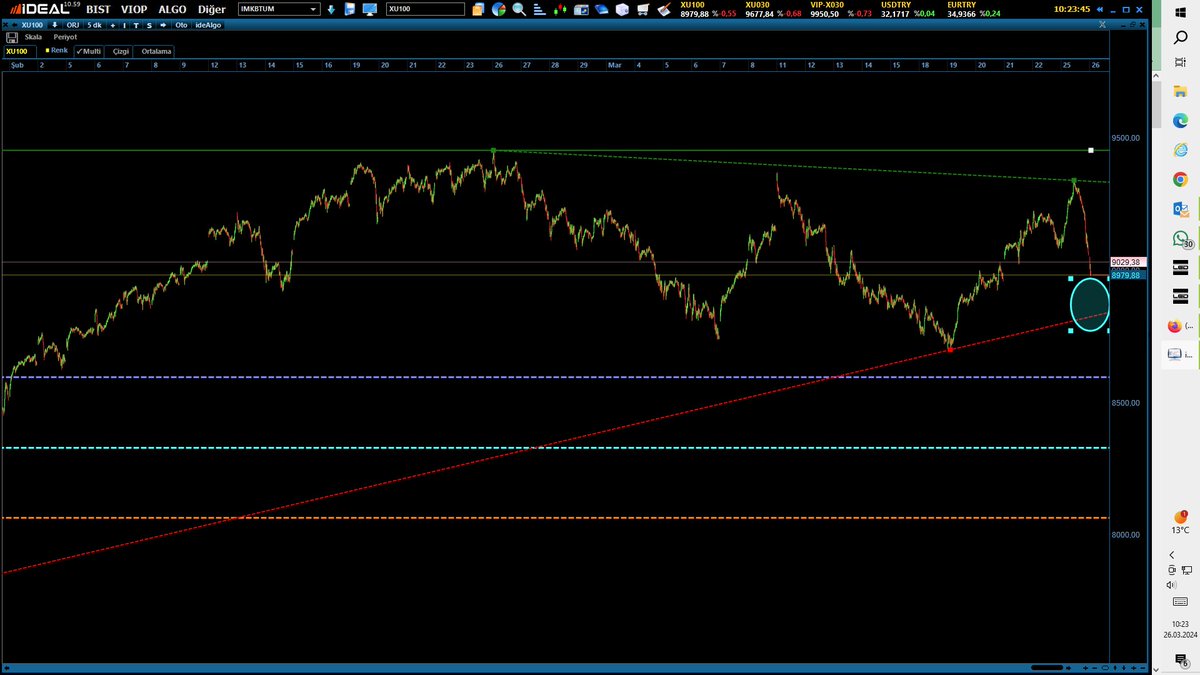Open the Periyot menu

pyautogui.click(x=65, y=37)
